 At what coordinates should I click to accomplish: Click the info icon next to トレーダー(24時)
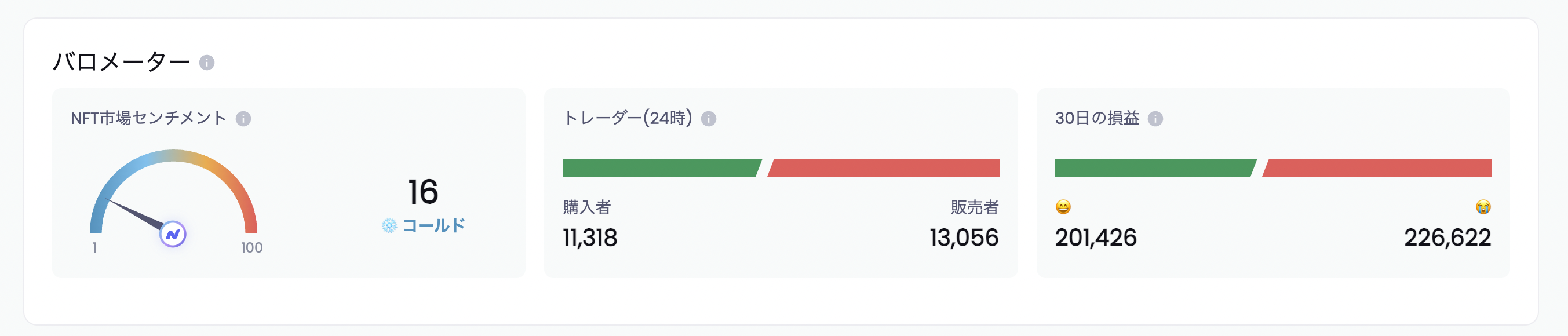coord(709,119)
